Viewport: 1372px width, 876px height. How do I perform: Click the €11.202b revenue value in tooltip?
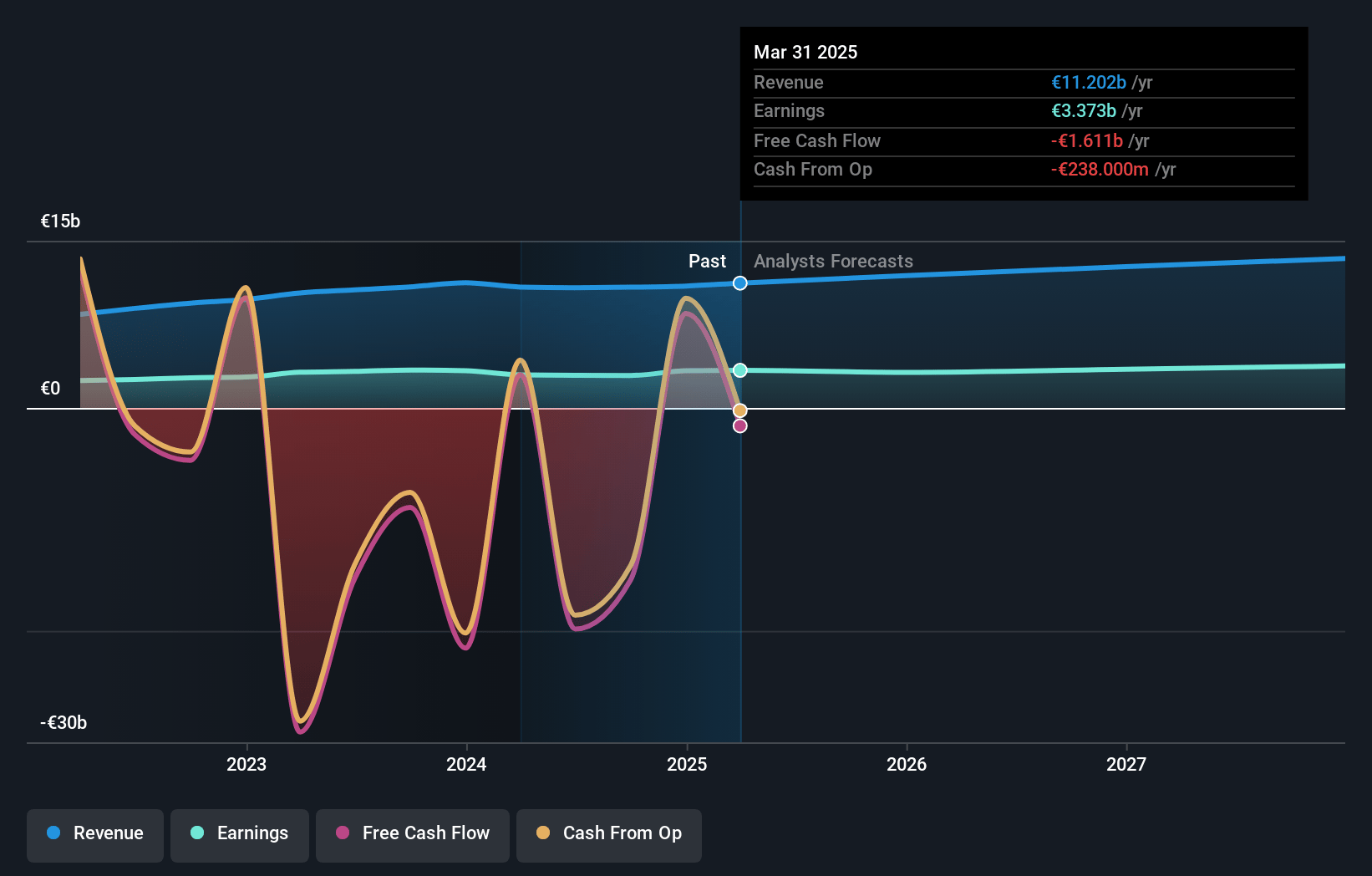[1089, 83]
